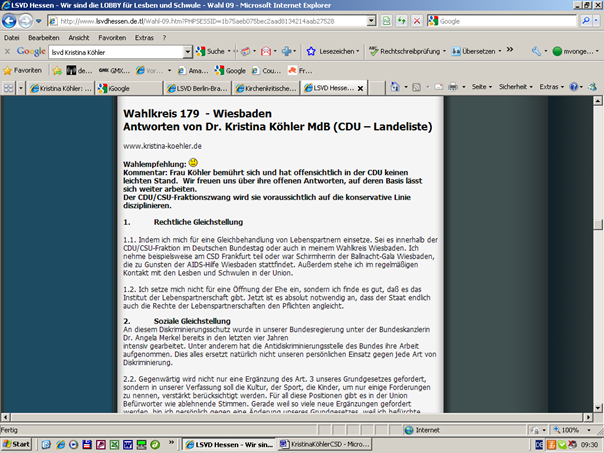Image resolution: width=604 pixels, height=453 pixels.
Task: Click the Übersetzen translate button
Action: coord(476,51)
